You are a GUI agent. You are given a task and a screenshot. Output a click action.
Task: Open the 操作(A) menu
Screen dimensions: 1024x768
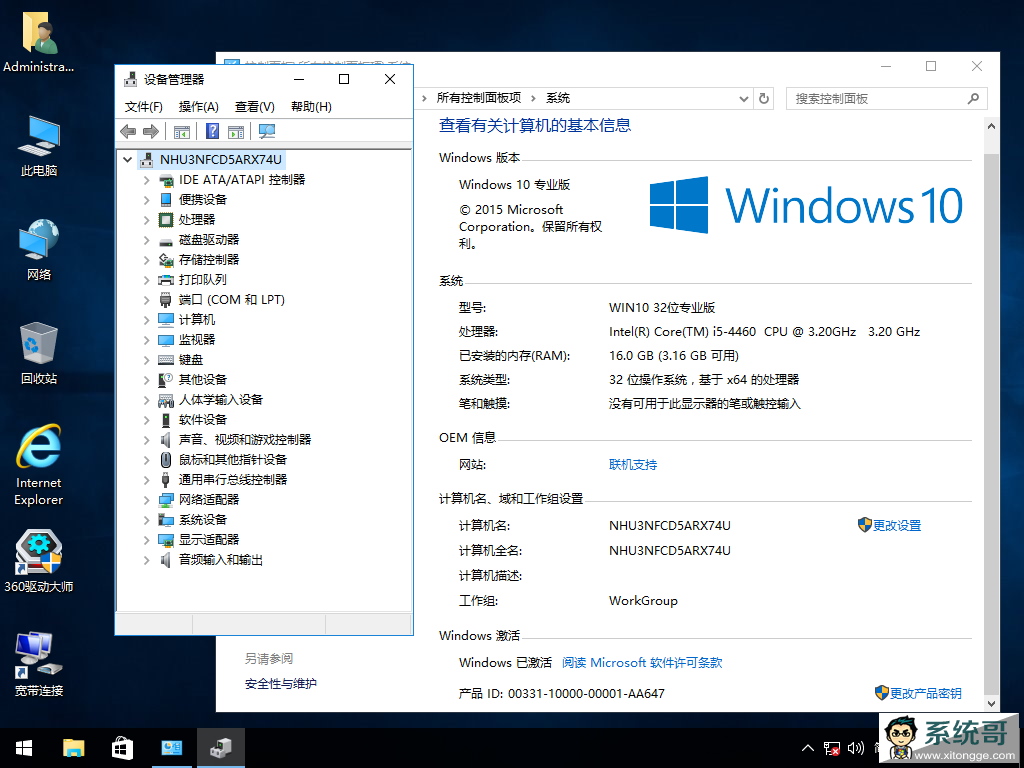coord(199,106)
